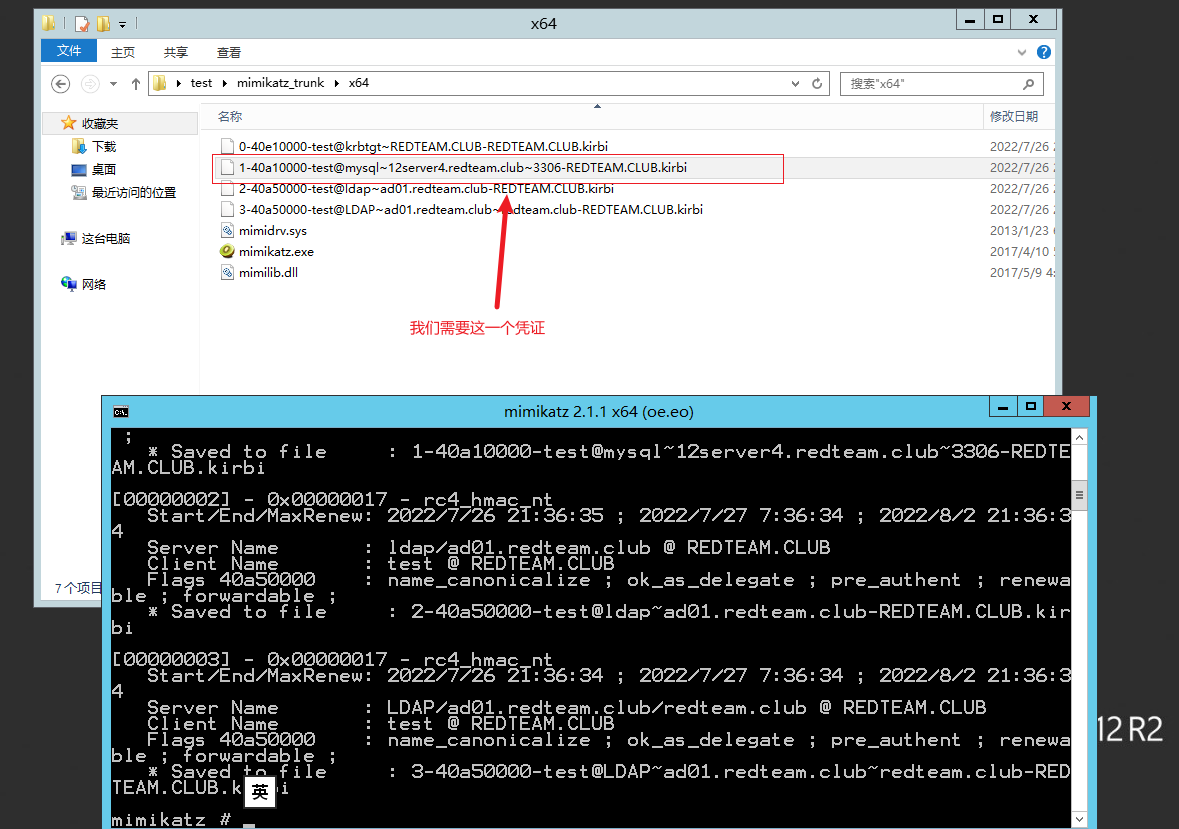Close the mimikatz console window

click(x=1067, y=407)
